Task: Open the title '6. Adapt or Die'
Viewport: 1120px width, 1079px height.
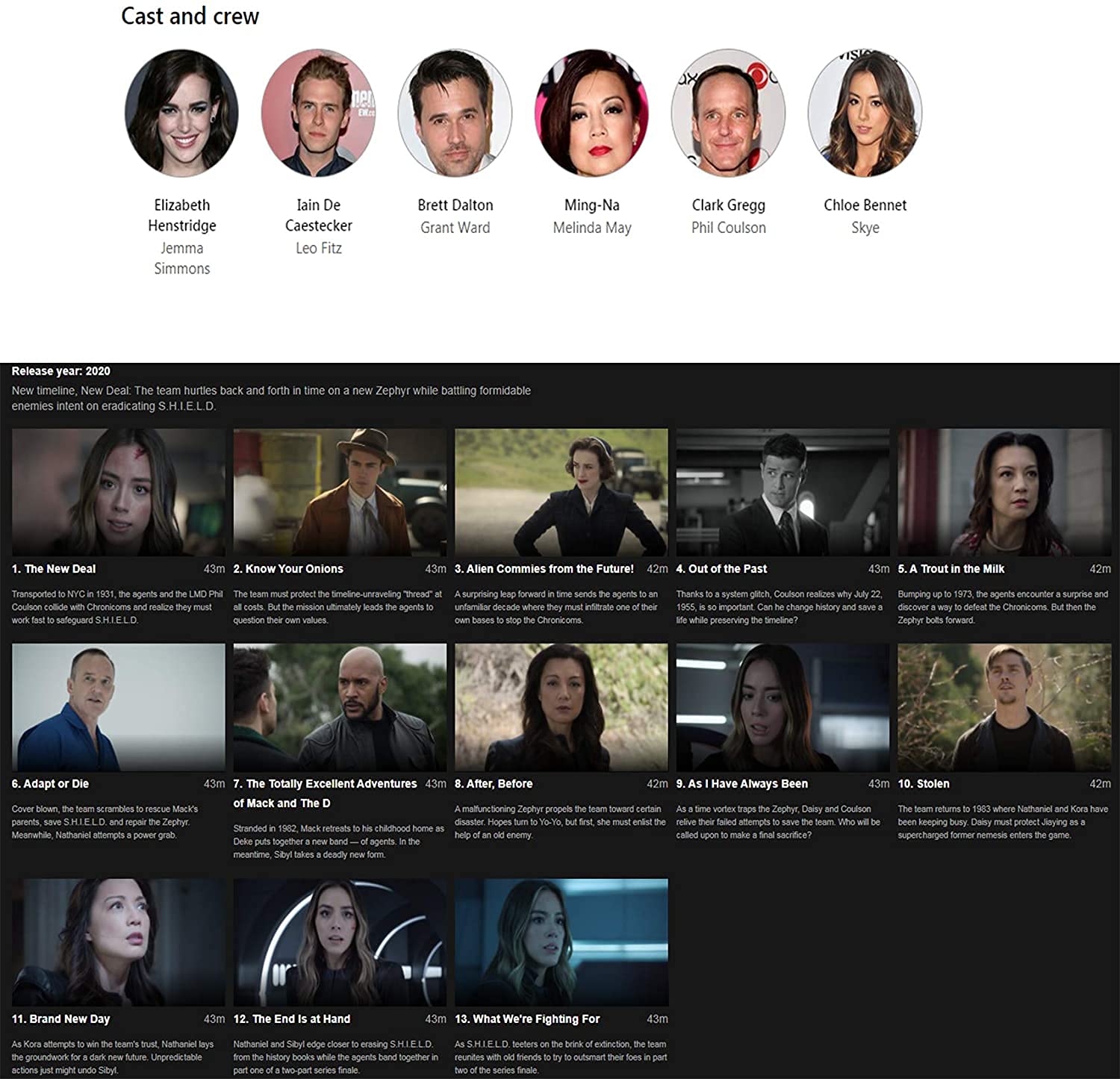Action: coord(50,784)
